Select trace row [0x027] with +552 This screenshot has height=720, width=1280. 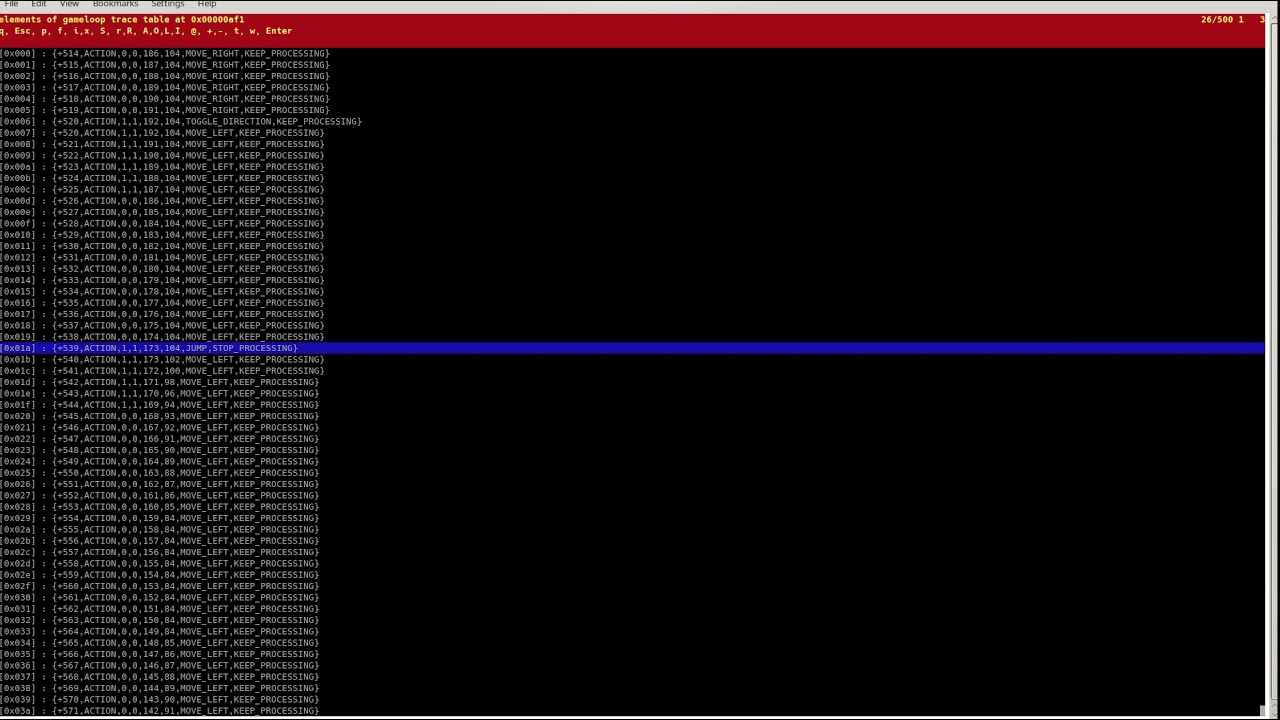tap(160, 496)
